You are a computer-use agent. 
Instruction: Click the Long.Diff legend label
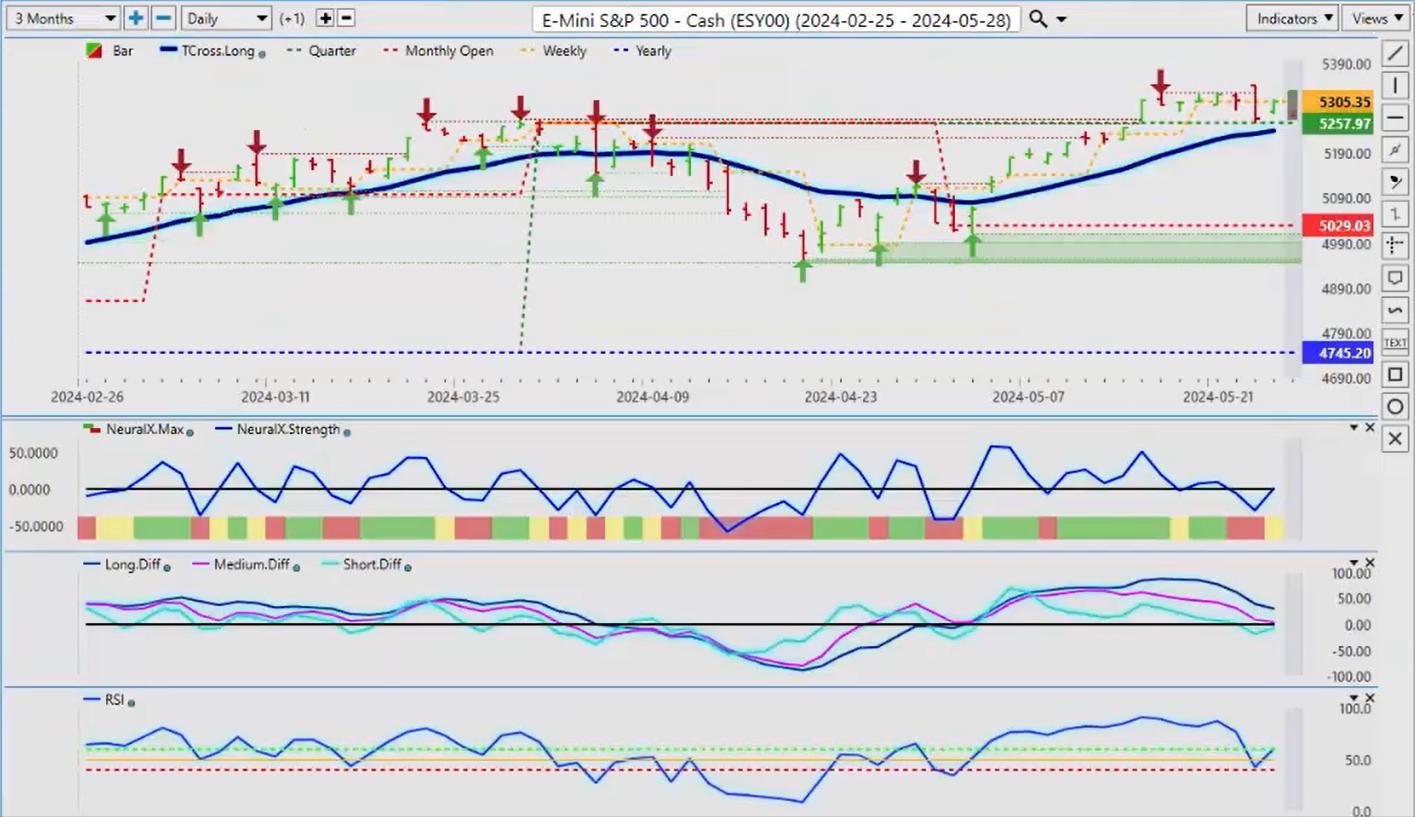click(131, 565)
